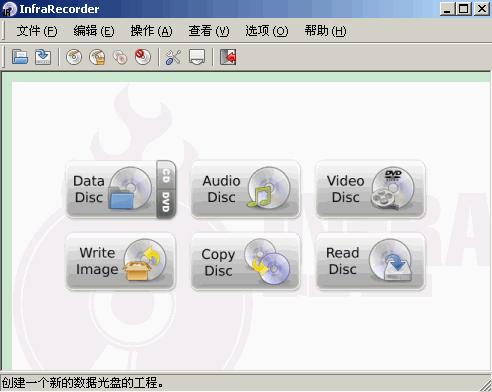Close the InfraRecorder window
The height and width of the screenshot is (392, 492).
pos(482,9)
